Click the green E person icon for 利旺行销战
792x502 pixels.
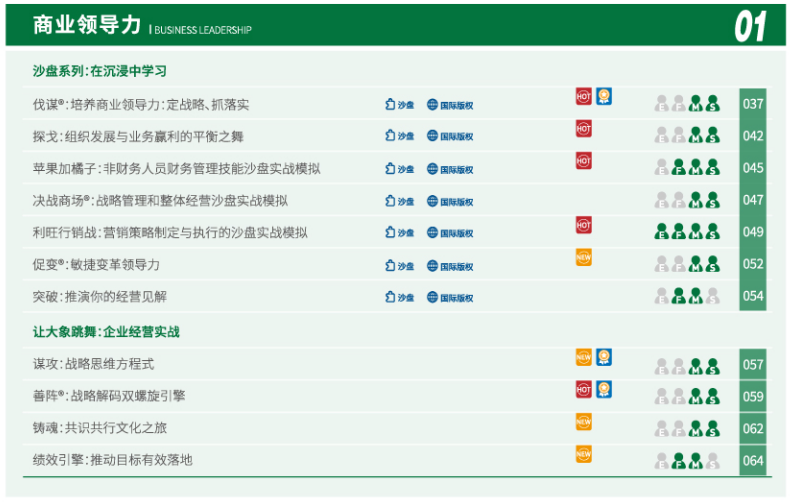click(x=662, y=232)
